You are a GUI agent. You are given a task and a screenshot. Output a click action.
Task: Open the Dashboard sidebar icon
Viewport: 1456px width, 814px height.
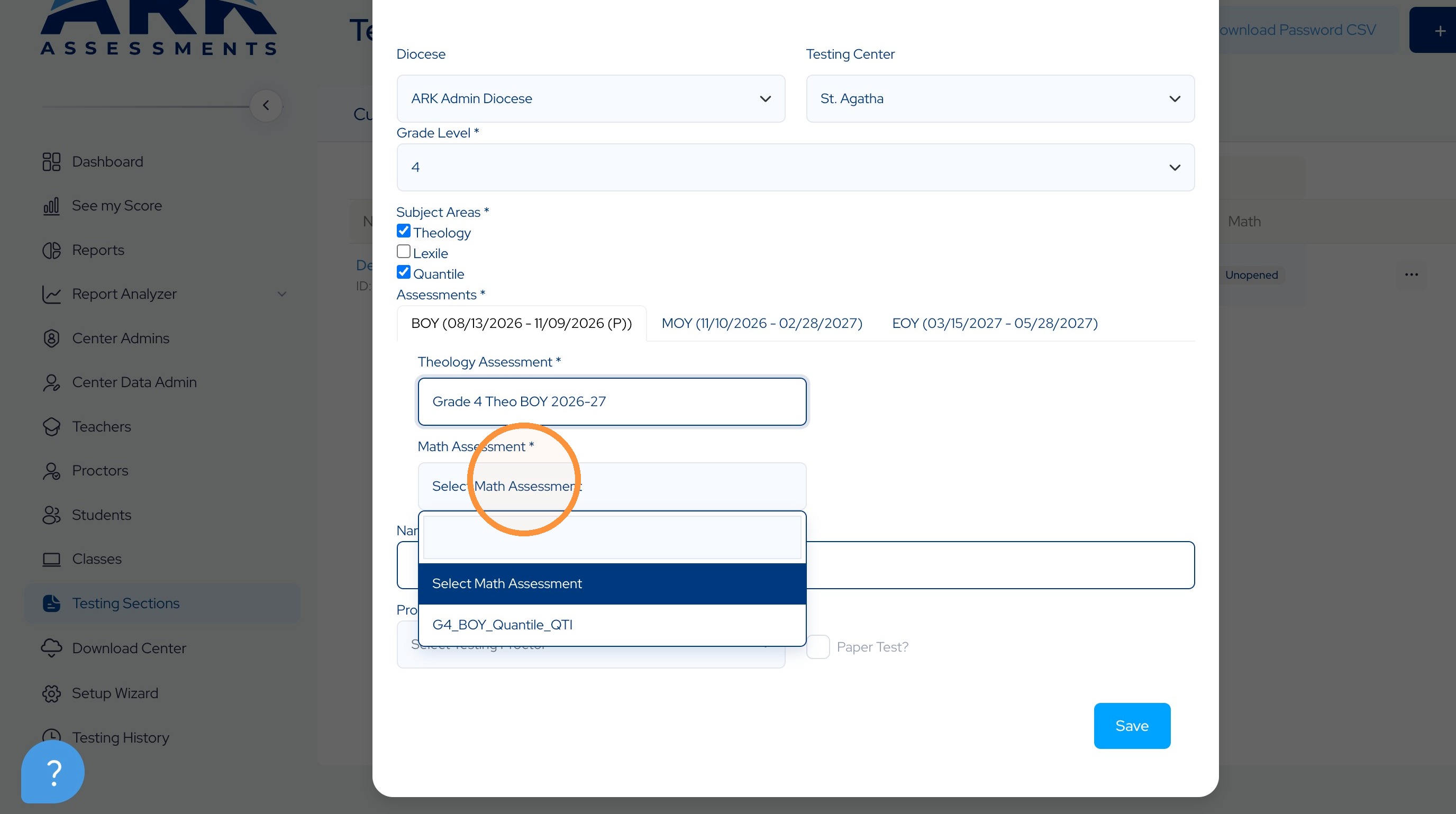(x=51, y=161)
